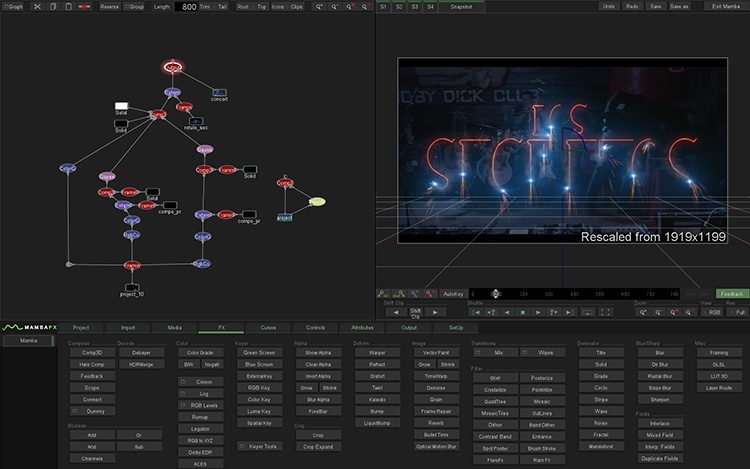This screenshot has width=750, height=469.
Task: Select the project_10 clip node
Action: (132, 287)
